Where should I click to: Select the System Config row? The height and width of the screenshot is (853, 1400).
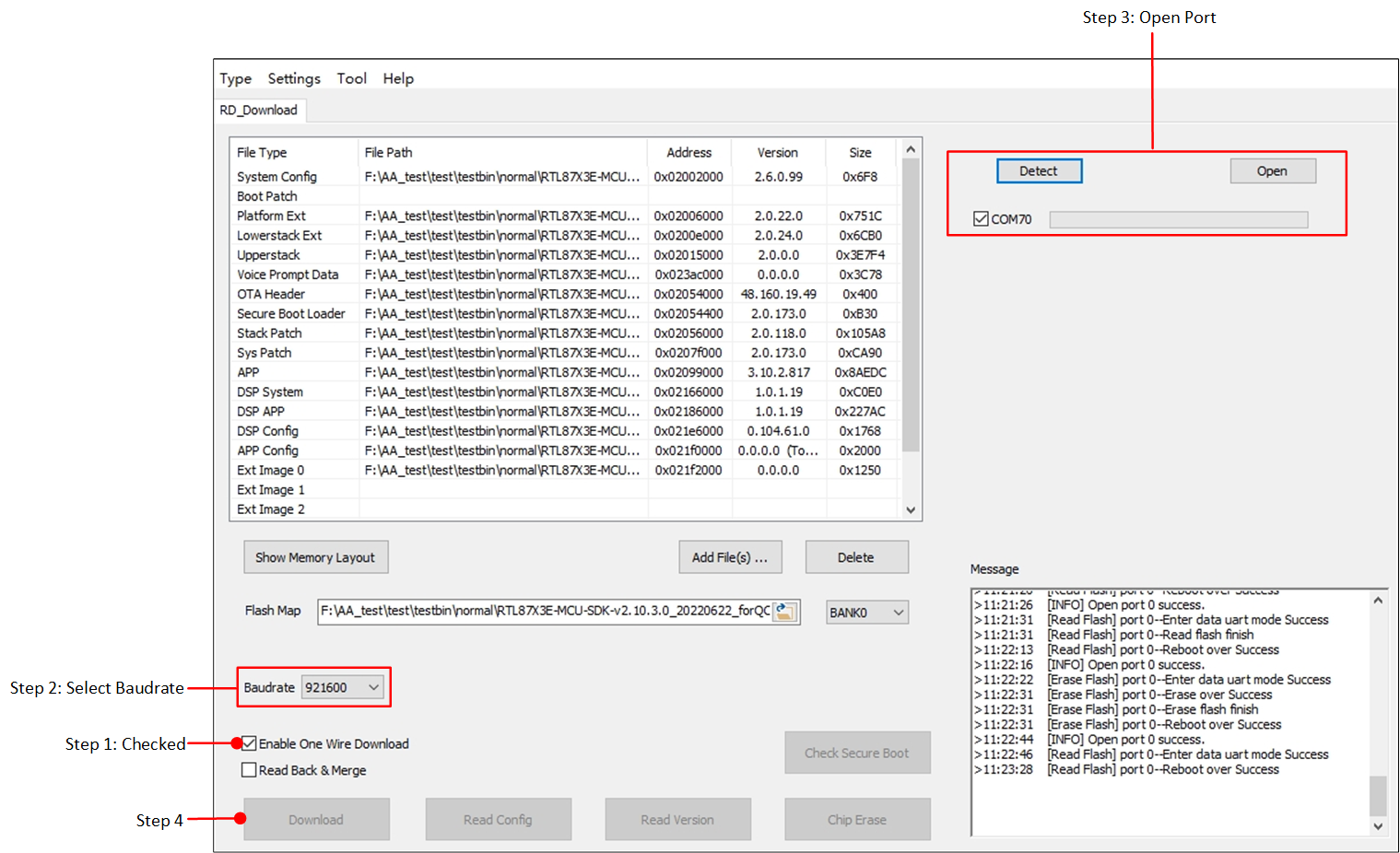(565, 177)
